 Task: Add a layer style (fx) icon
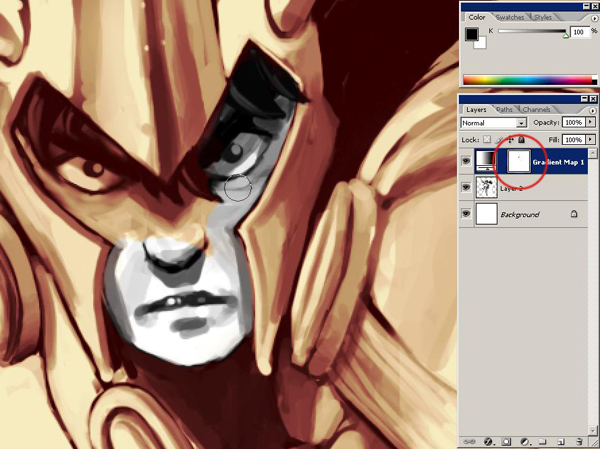point(488,442)
